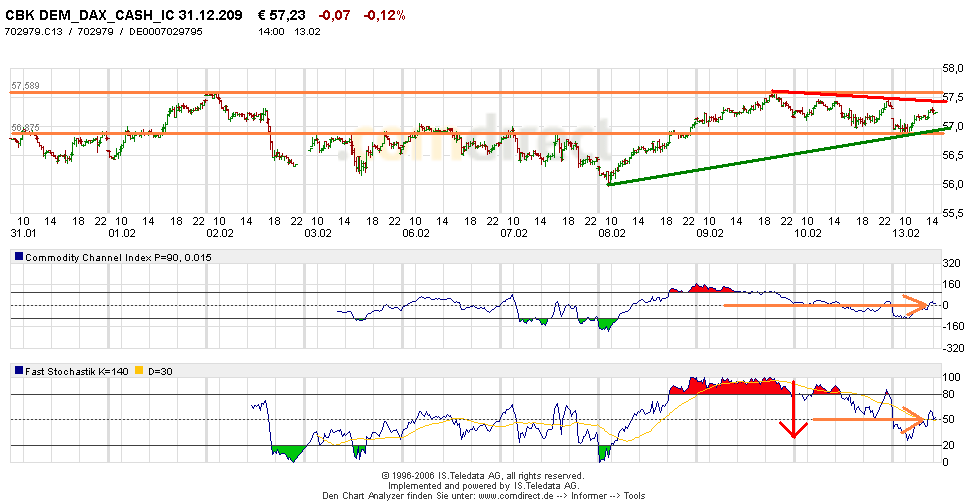The width and height of the screenshot is (968, 501).
Task: Click the 06.02 date label
Action: point(415,233)
